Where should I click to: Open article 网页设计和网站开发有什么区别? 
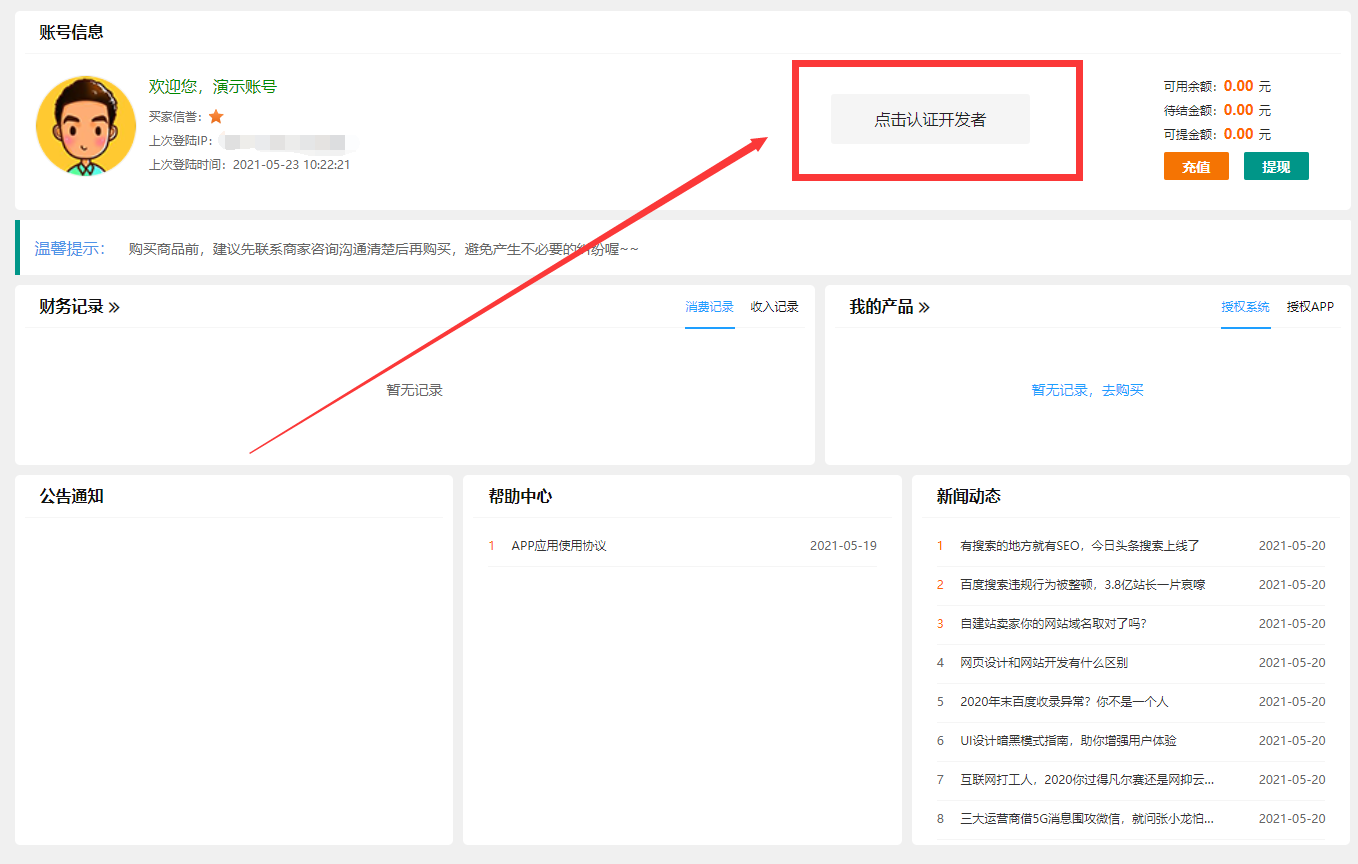pyautogui.click(x=1044, y=663)
